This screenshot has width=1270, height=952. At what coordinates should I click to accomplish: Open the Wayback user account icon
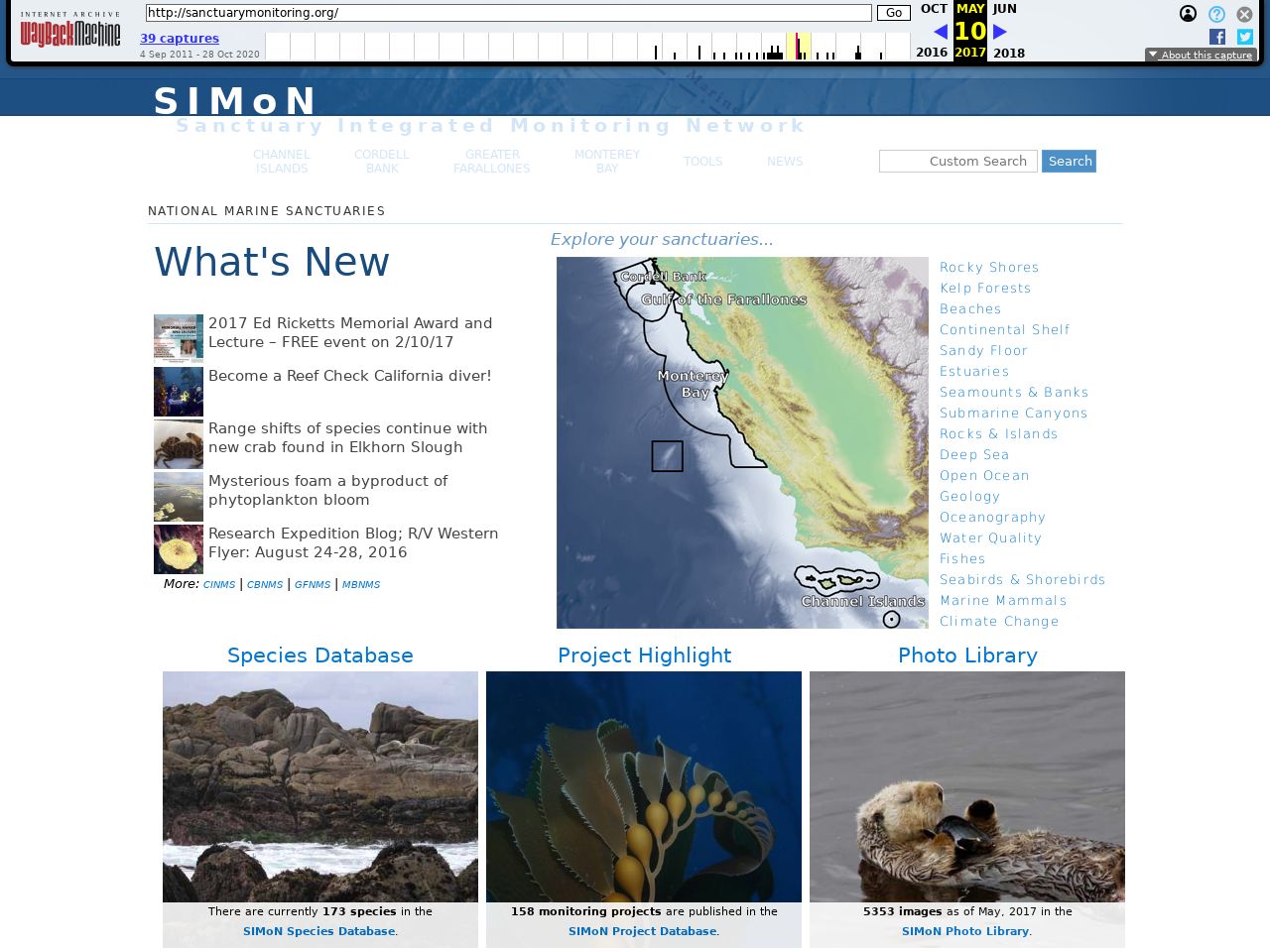(1188, 14)
